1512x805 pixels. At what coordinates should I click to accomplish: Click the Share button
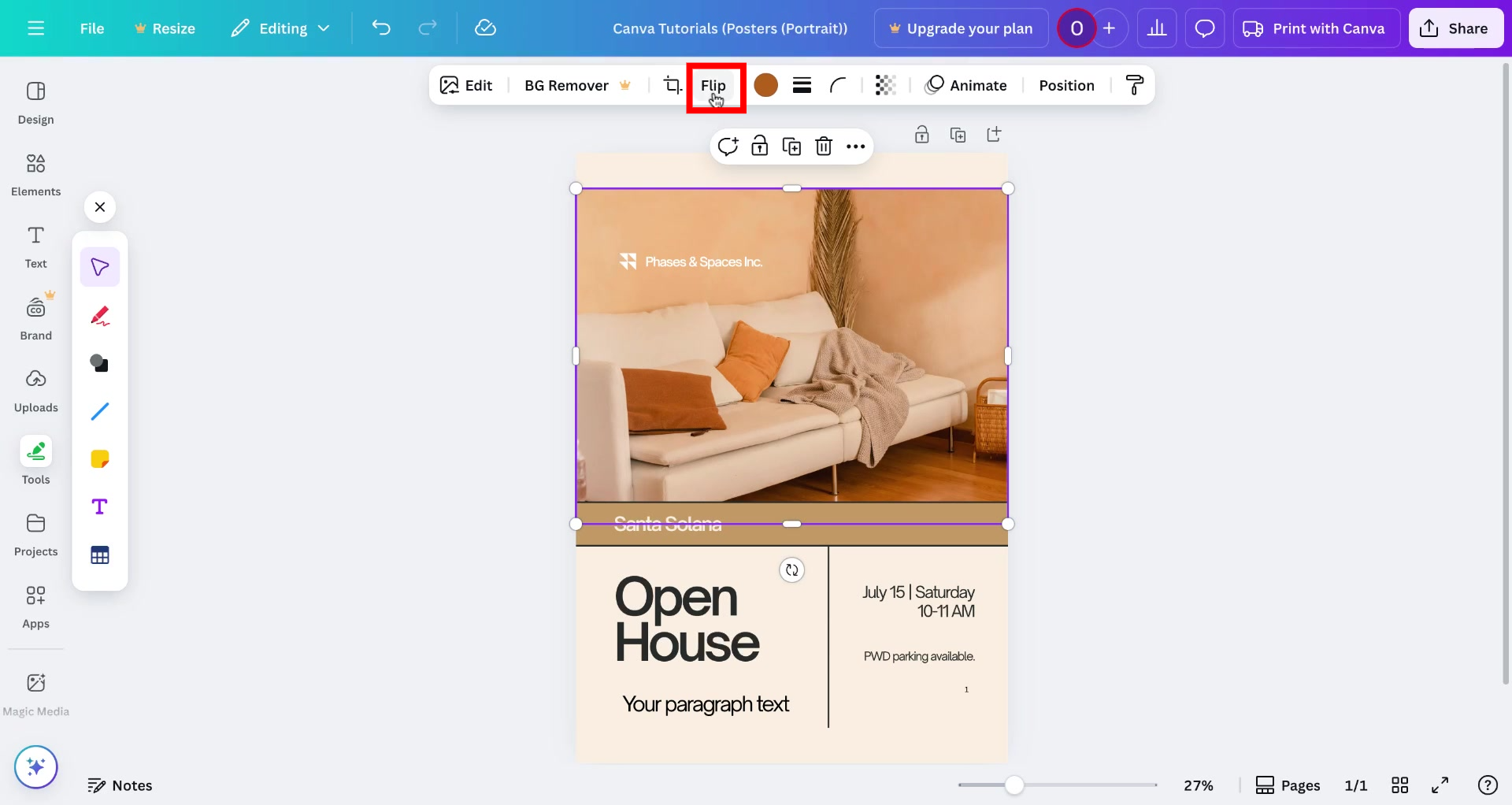(1455, 28)
